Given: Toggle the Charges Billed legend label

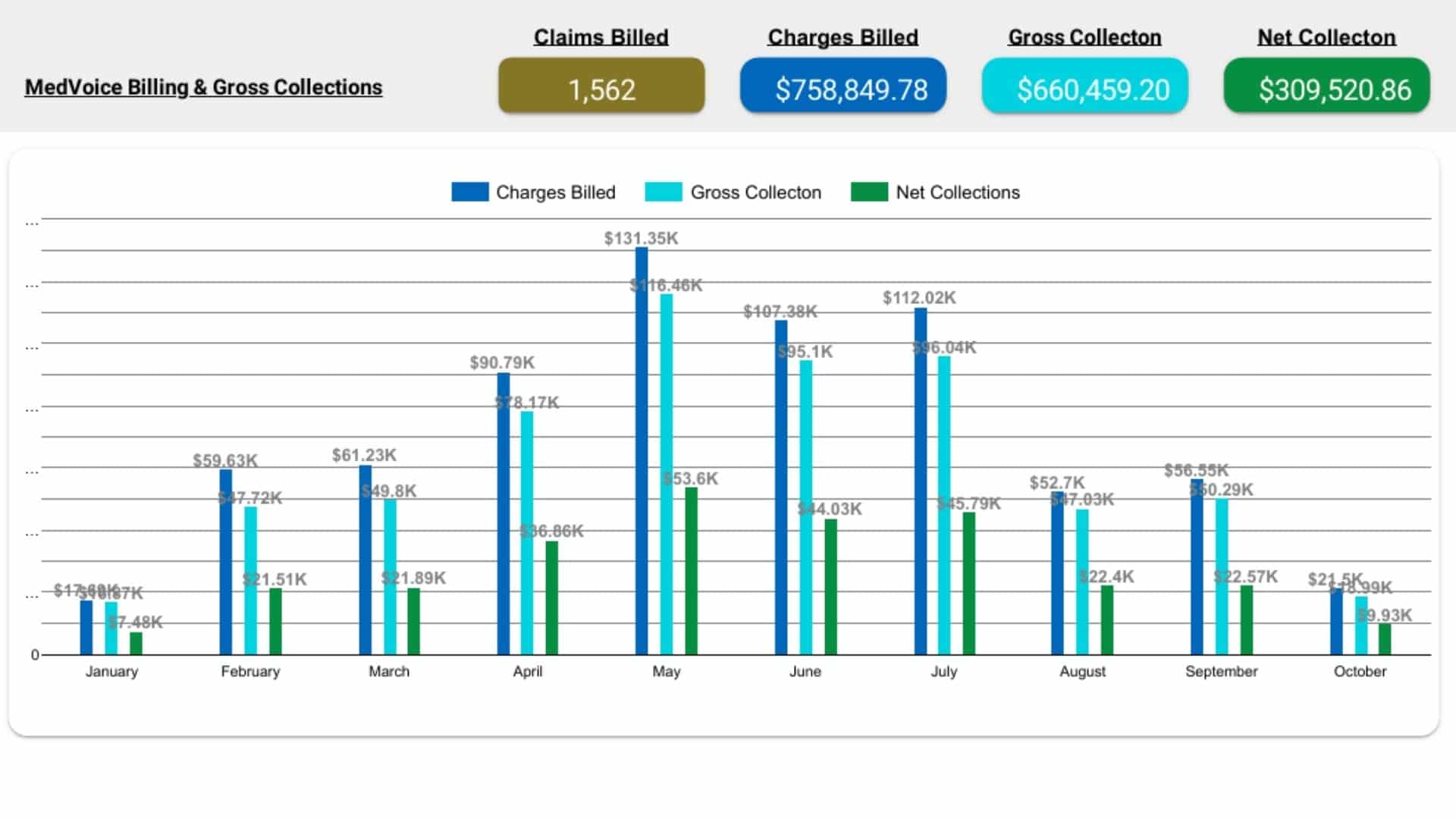Looking at the screenshot, I should (x=555, y=192).
